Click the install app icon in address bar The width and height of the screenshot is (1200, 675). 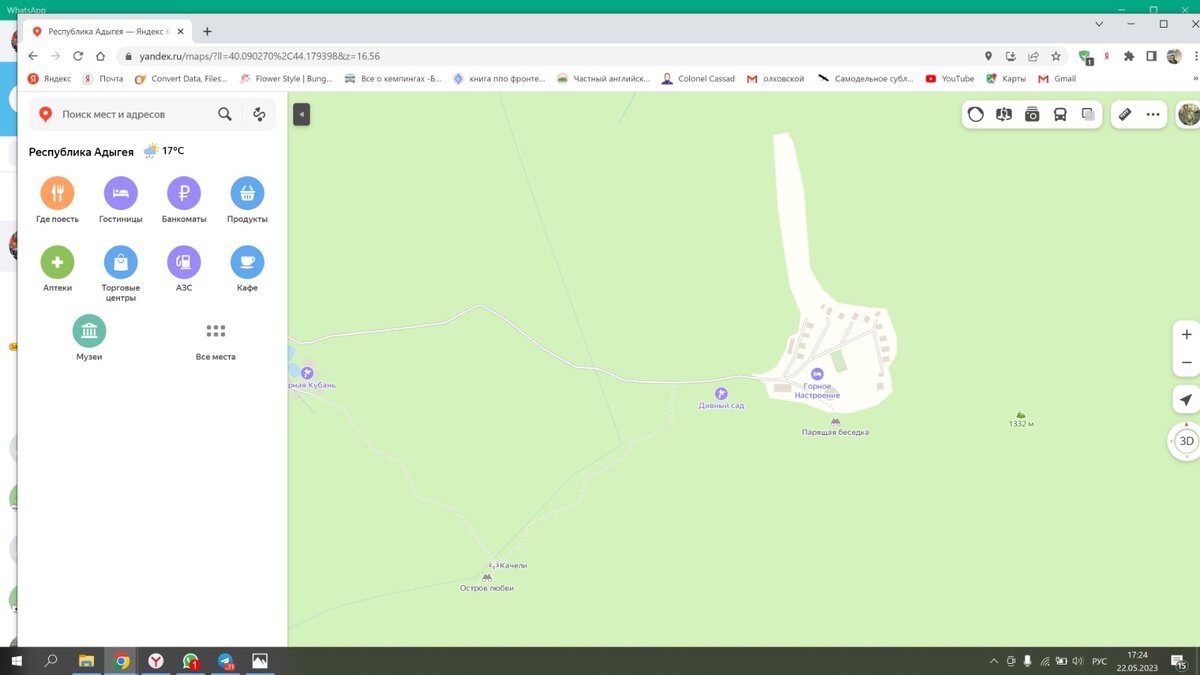tap(1011, 56)
